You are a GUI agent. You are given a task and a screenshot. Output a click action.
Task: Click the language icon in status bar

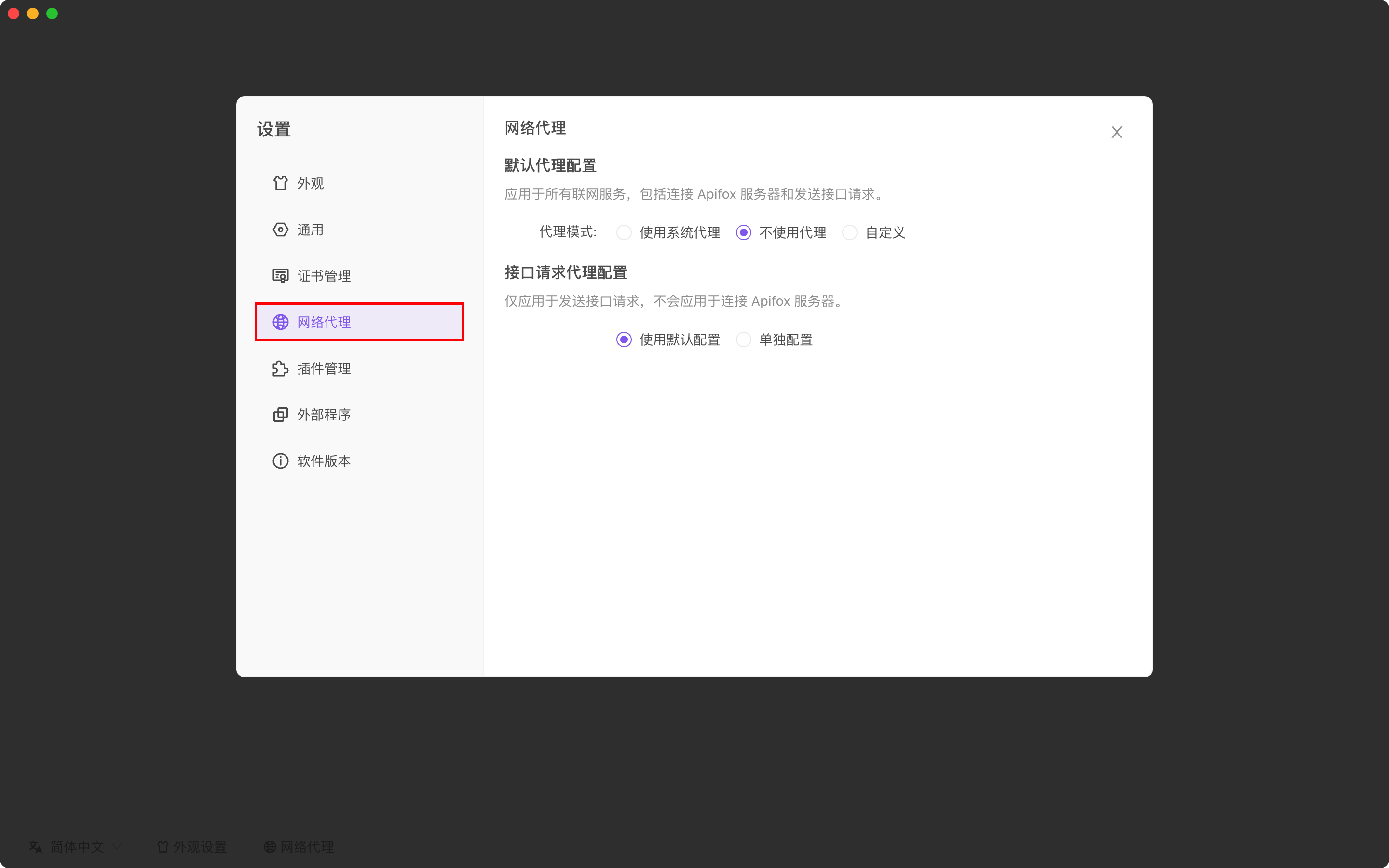36,847
